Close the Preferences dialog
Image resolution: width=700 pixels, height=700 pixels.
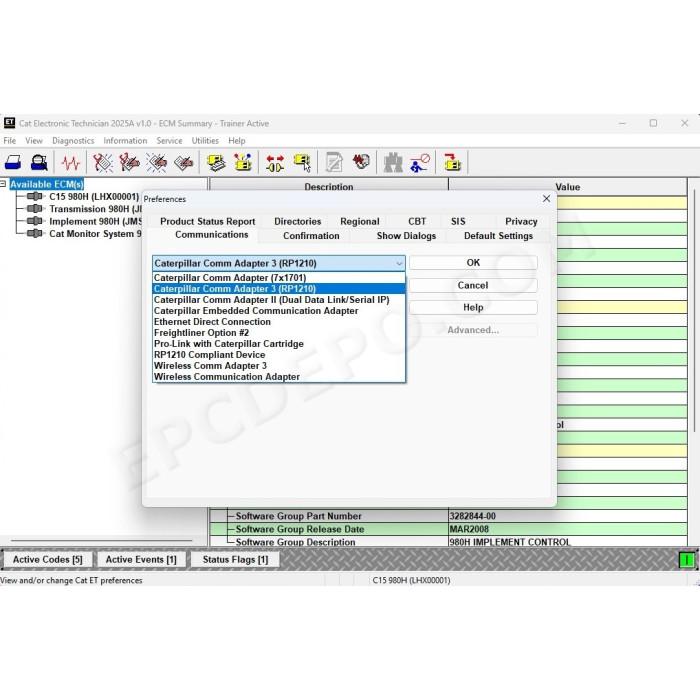click(x=546, y=199)
